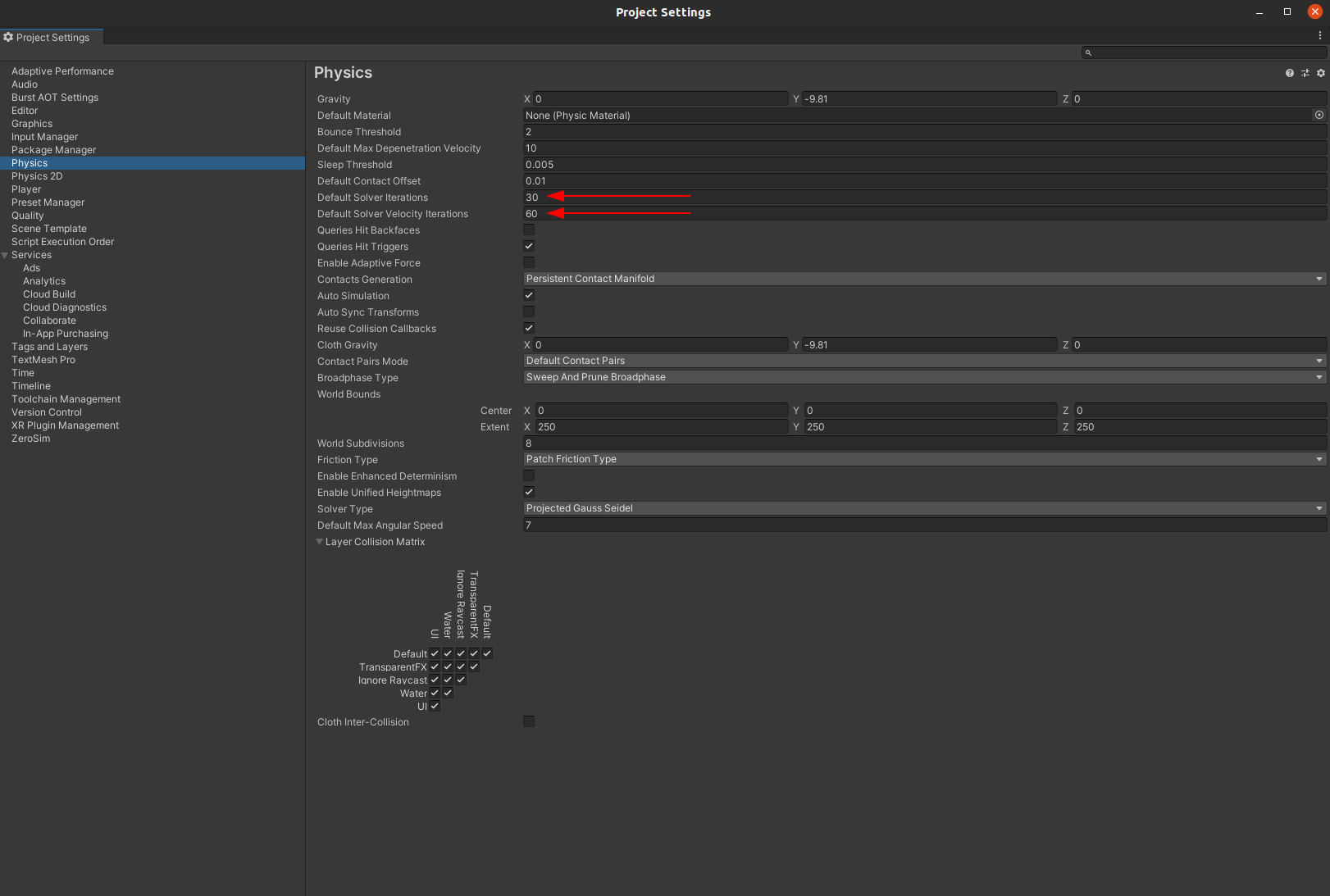Open the panel's three-dot options menu
The height and width of the screenshot is (896, 1330).
1319,36
